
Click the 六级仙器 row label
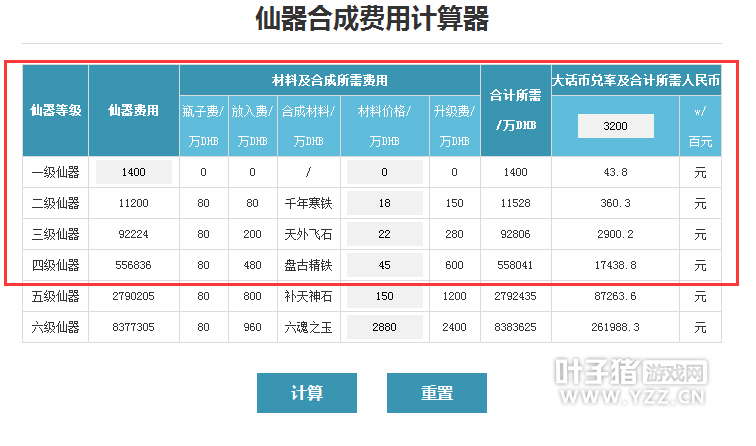coord(56,327)
